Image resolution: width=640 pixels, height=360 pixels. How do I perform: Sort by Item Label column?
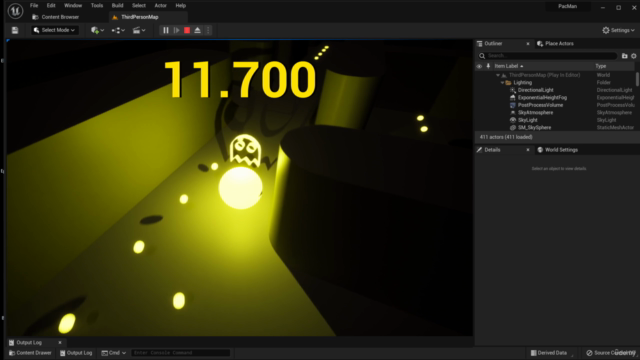(x=509, y=66)
